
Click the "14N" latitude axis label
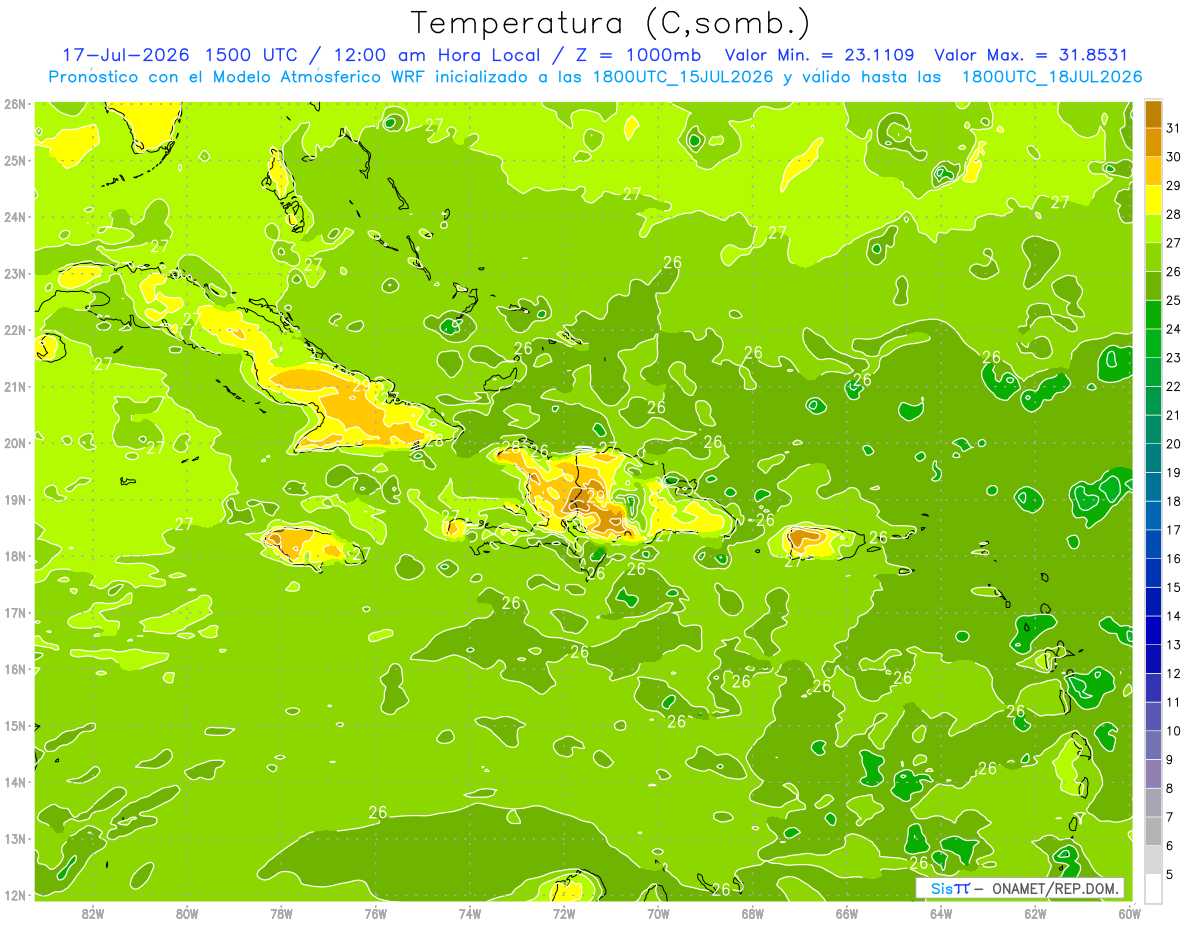click(x=15, y=782)
